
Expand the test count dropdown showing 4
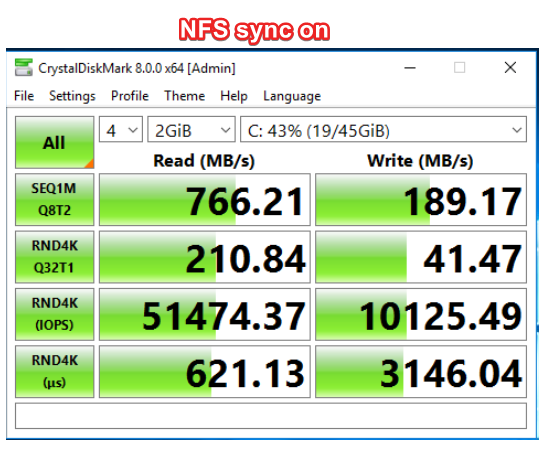[x=121, y=129]
